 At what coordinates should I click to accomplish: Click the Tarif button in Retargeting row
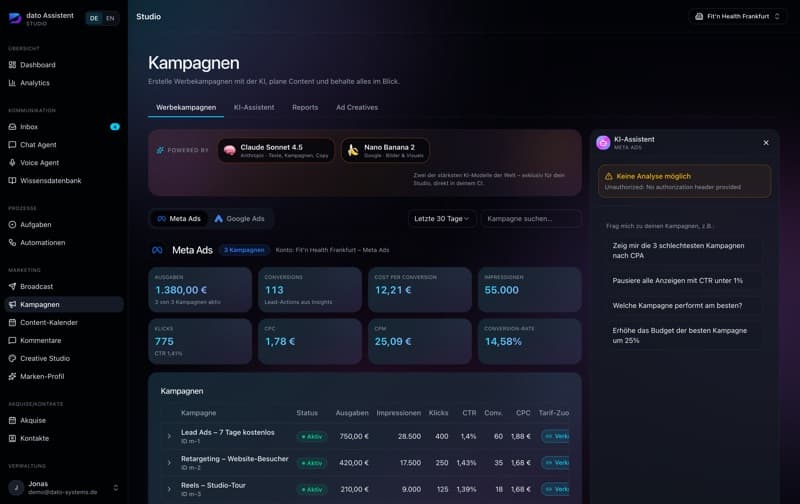coord(556,463)
